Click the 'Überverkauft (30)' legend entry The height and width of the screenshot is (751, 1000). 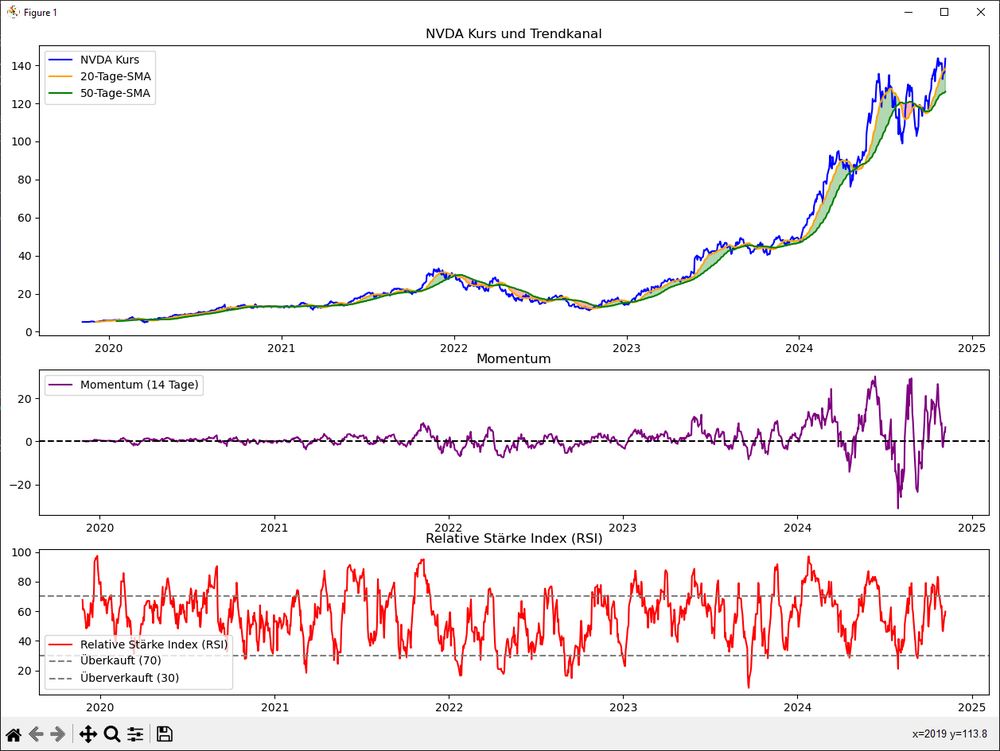click(x=129, y=678)
